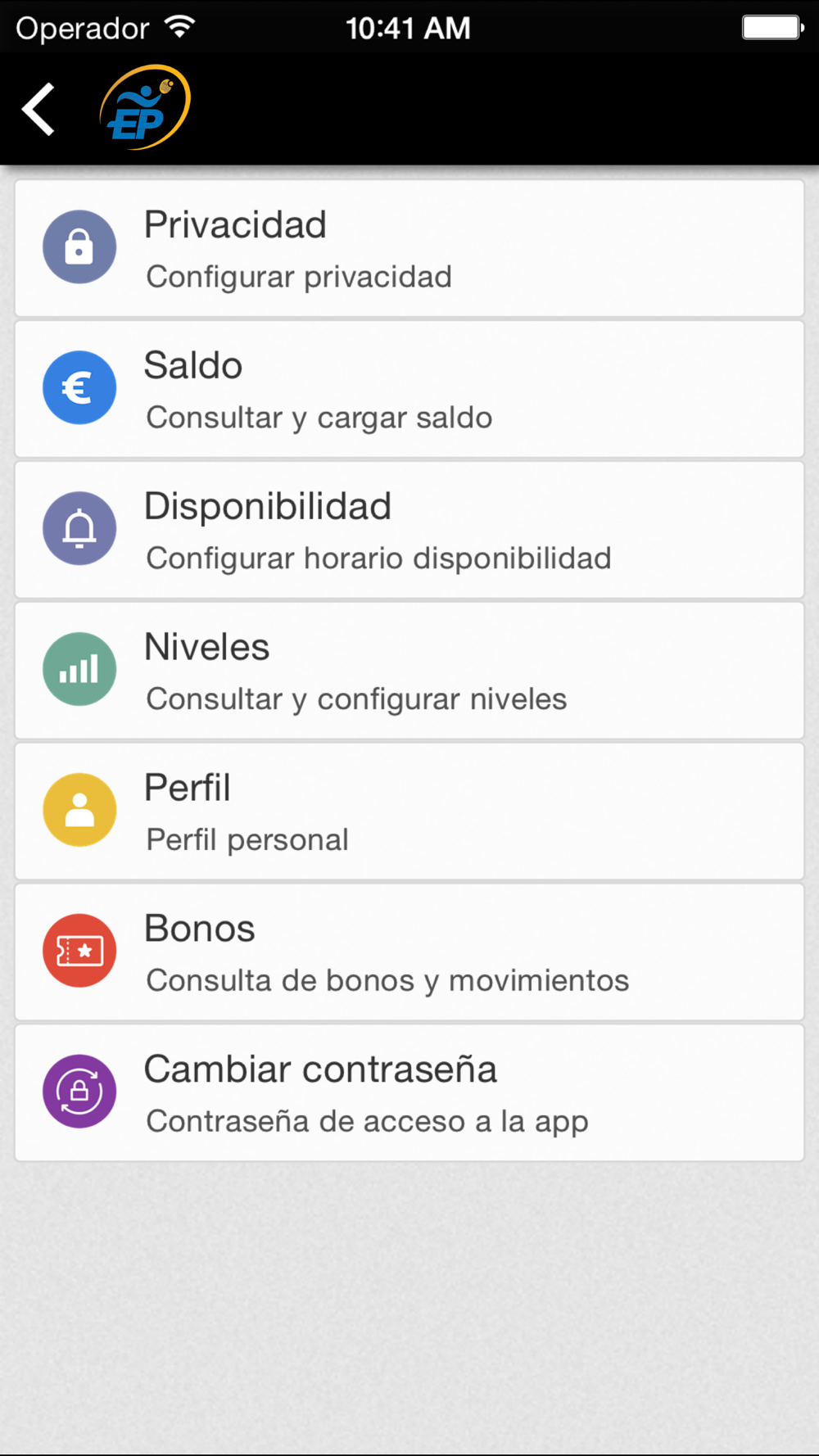Select the Disponibilidad menu title
Viewport: 819px width, 1456px height.
click(268, 507)
